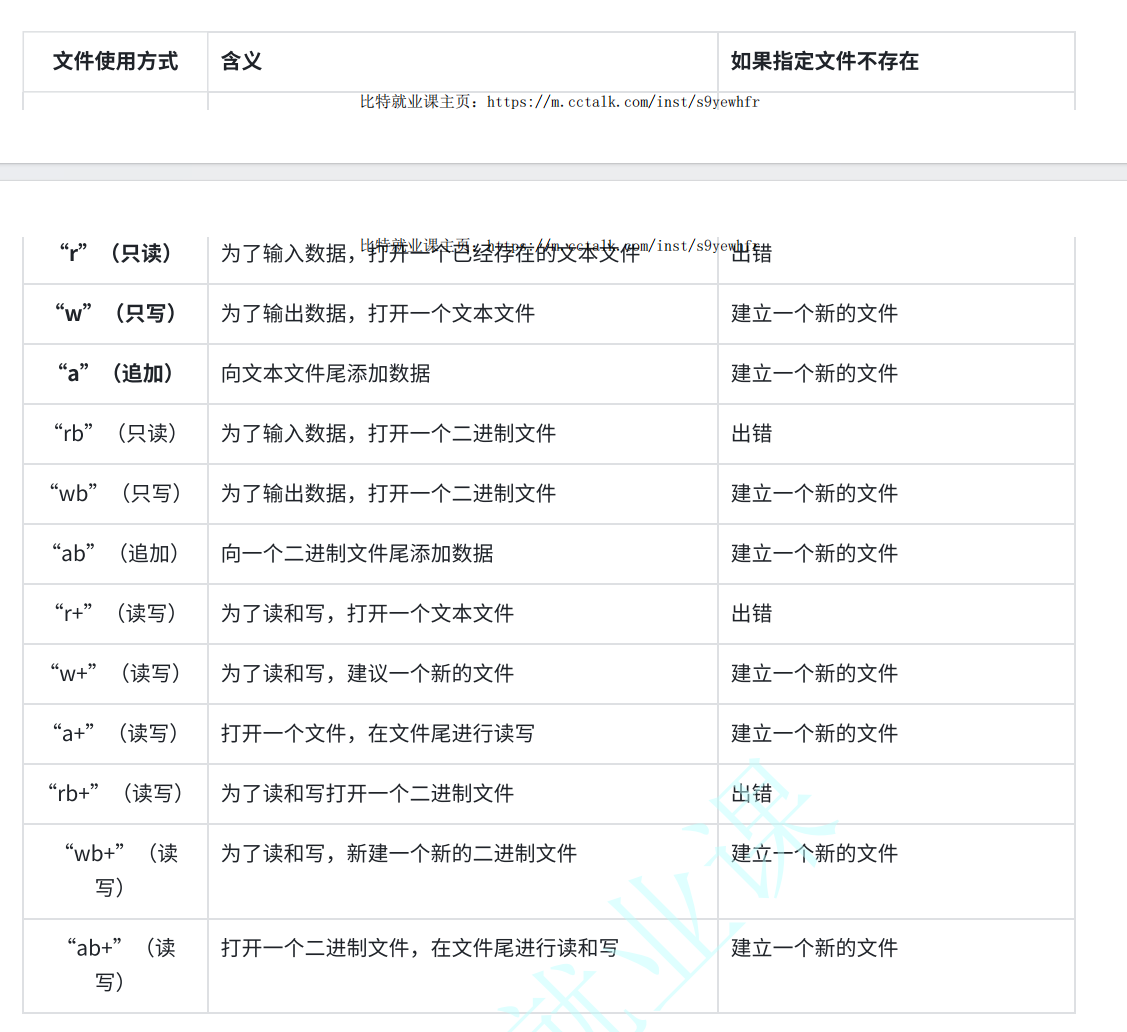The height and width of the screenshot is (1032, 1127).
Task: Click text 为了读和写,新建一个新的二进制文件
Action: pos(399,854)
